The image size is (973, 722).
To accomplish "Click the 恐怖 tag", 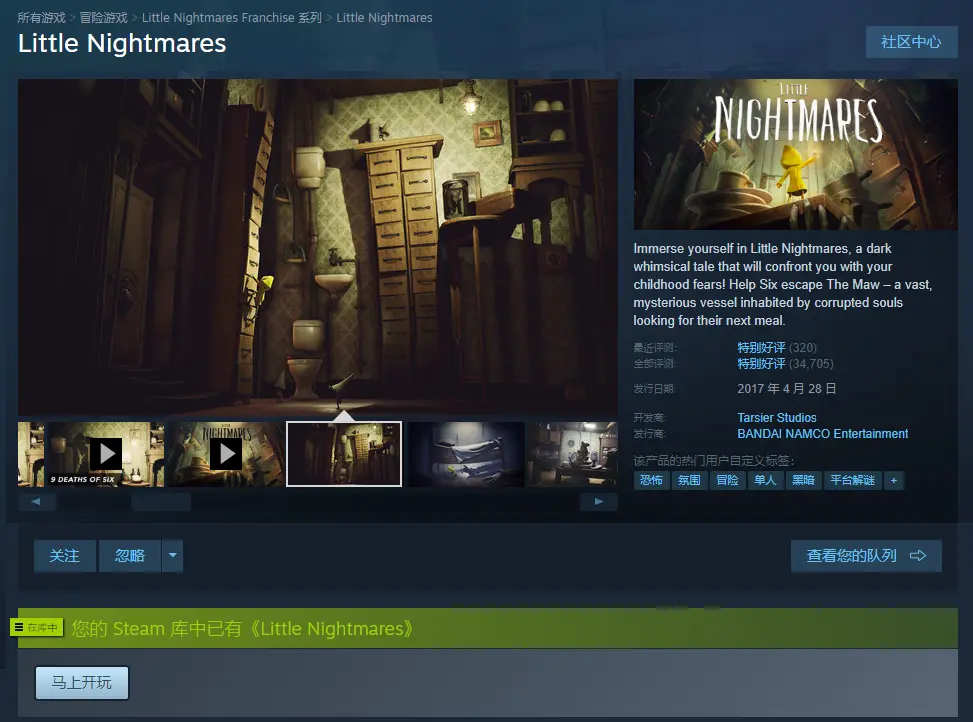I will click(x=652, y=480).
